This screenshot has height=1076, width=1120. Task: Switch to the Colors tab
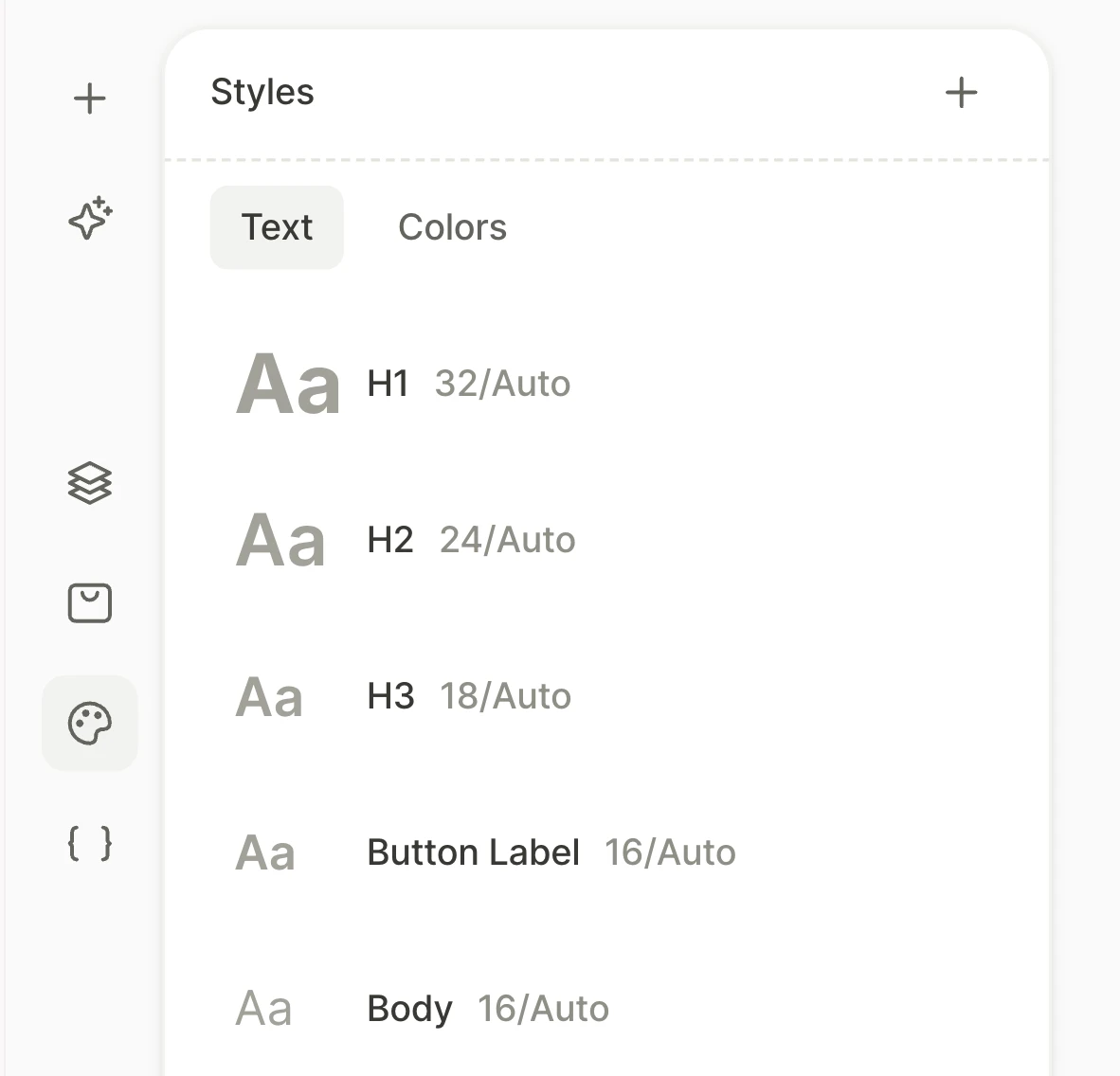(452, 227)
